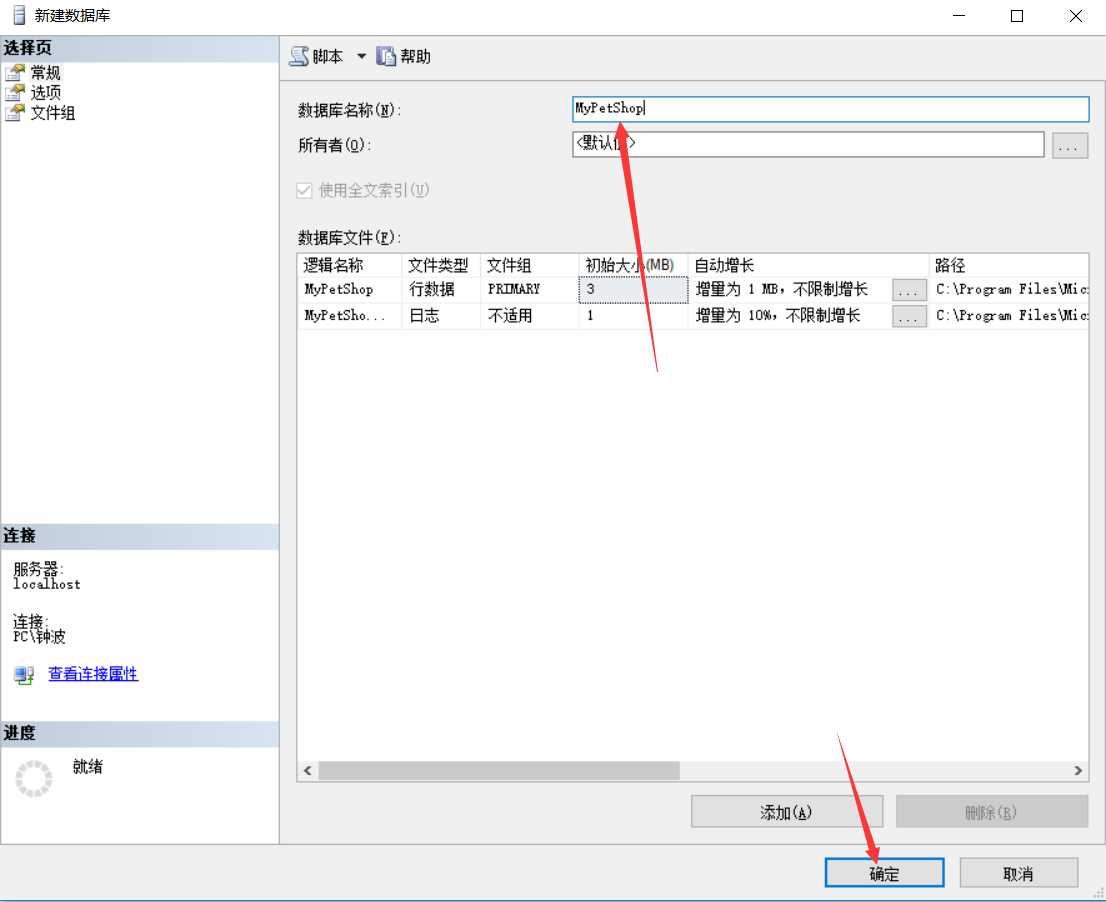Click the path cell of 行数据 row

click(x=1009, y=289)
